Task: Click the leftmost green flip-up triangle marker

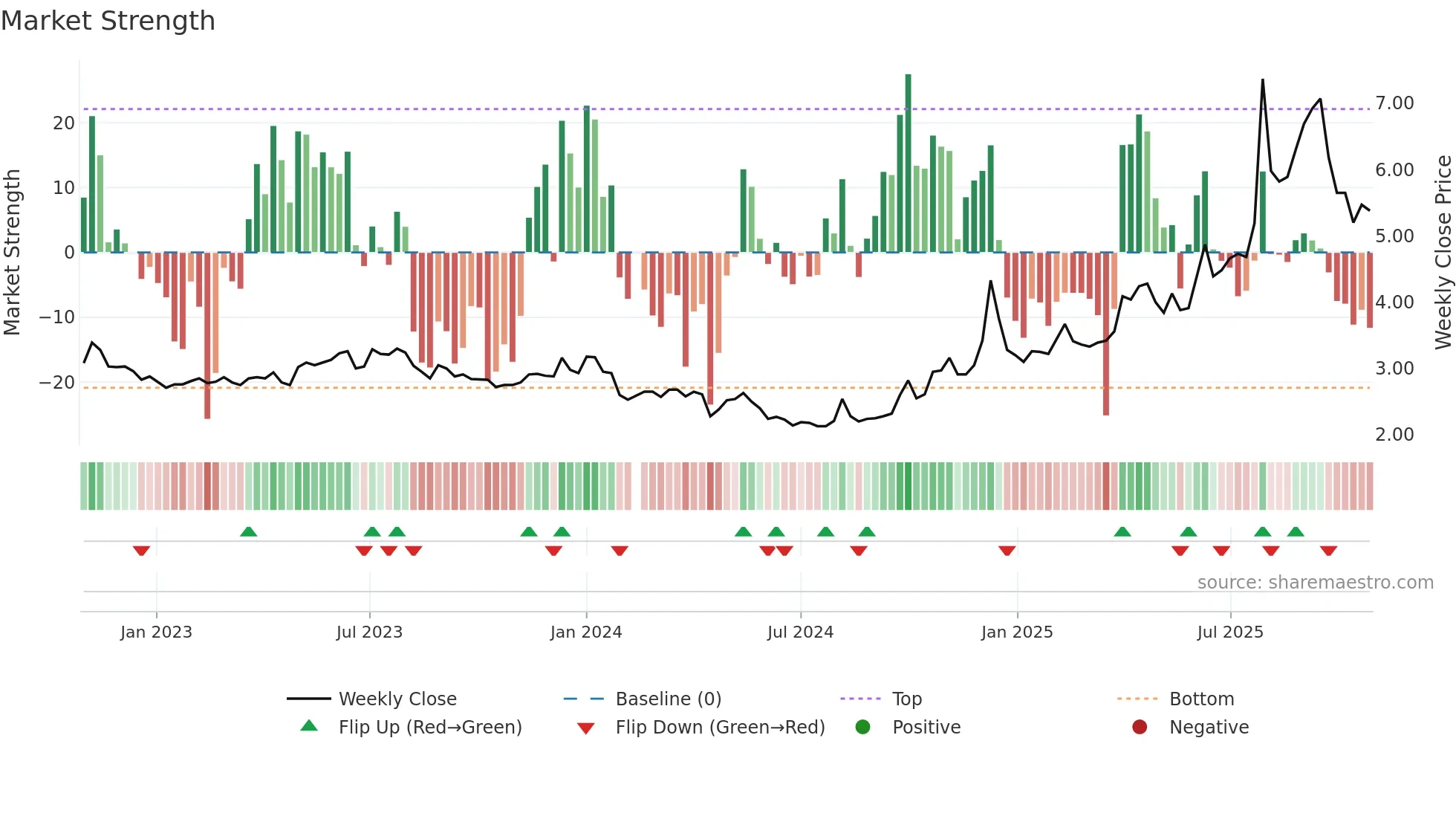Action: pos(249,531)
